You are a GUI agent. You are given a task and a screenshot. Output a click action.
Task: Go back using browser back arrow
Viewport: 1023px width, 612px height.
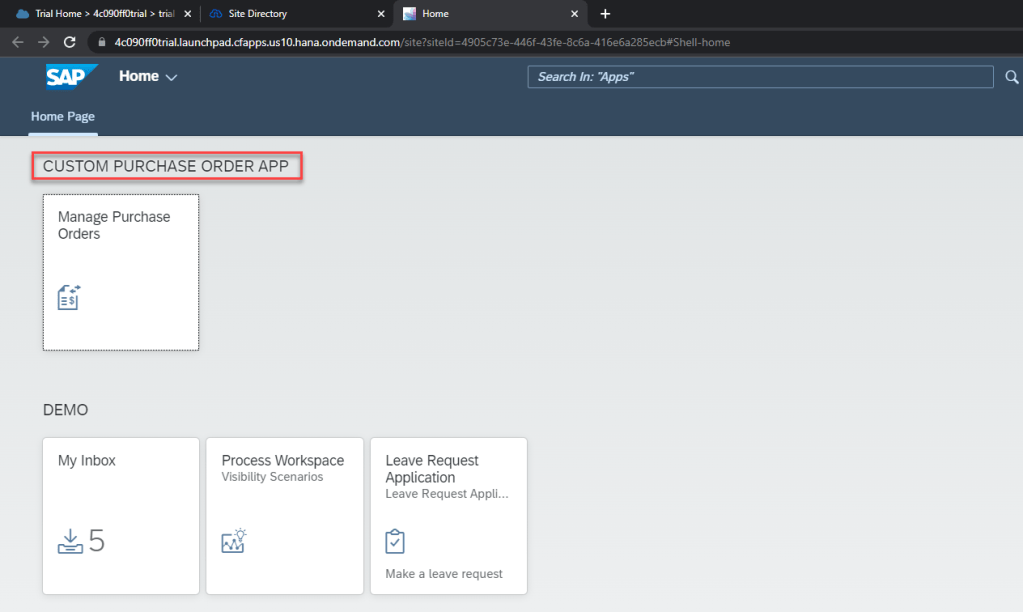17,42
